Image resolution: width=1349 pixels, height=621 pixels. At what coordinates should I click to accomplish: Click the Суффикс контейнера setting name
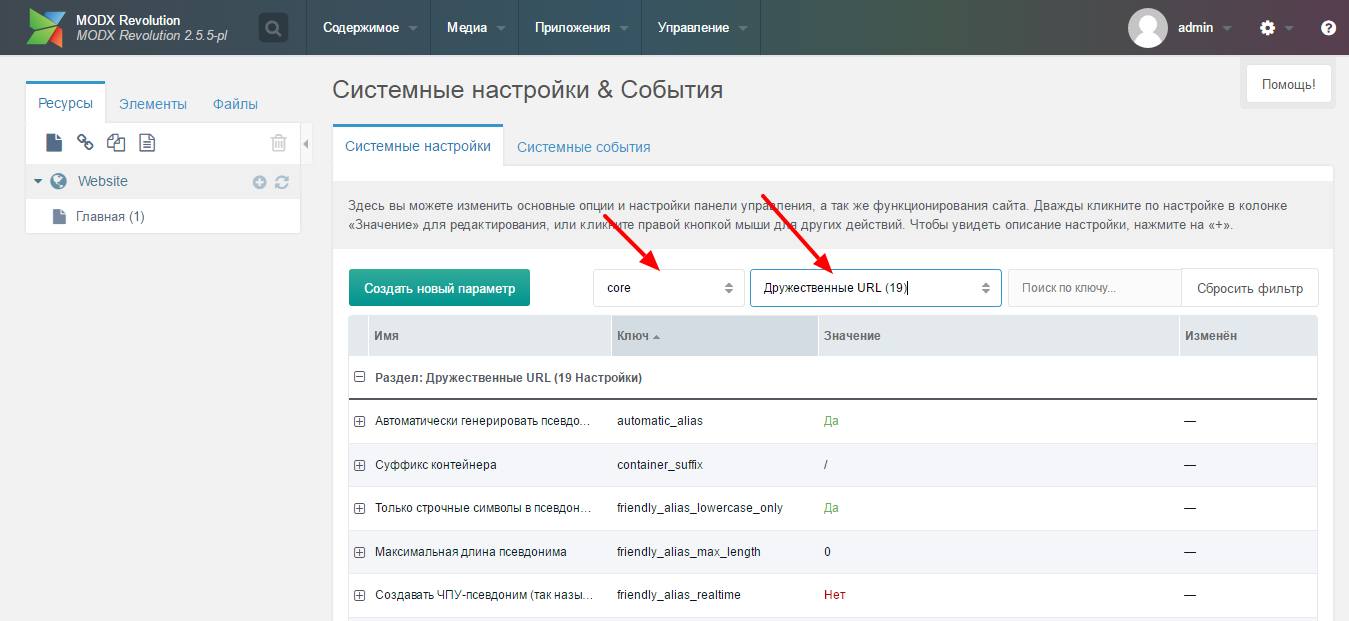[436, 465]
